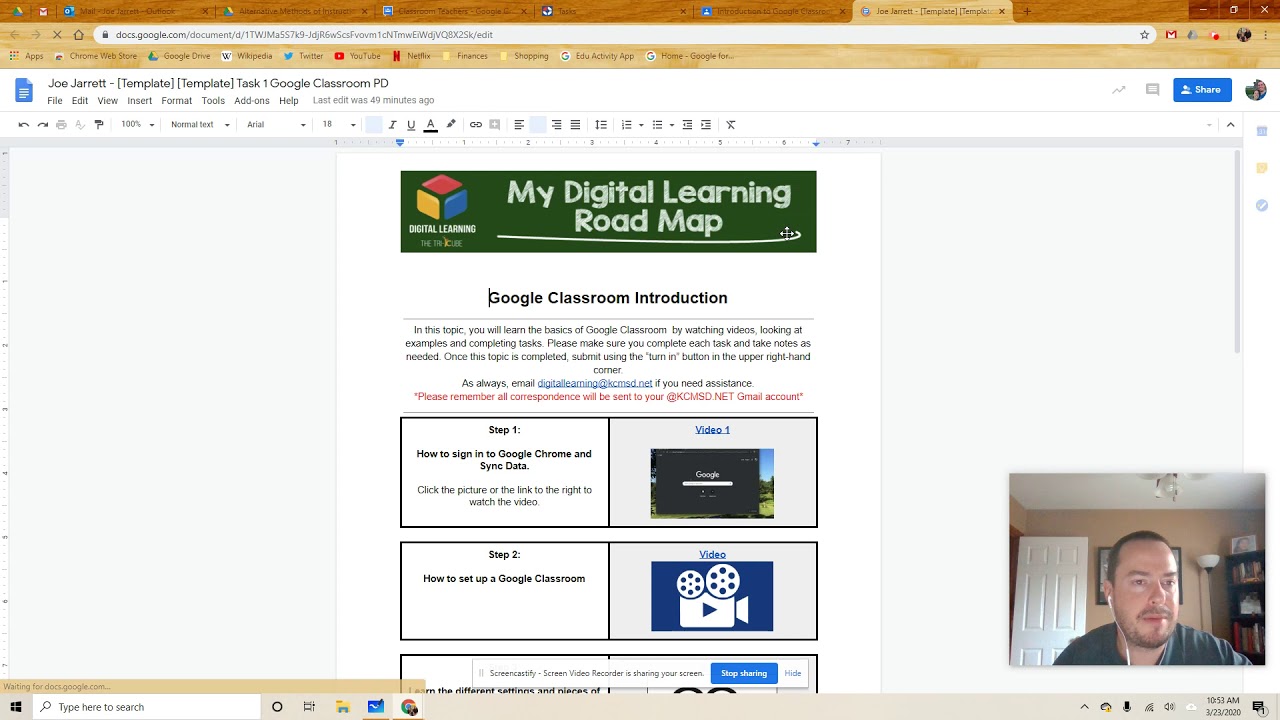The image size is (1280, 720).
Task: Toggle bold formatting
Action: coord(373,124)
